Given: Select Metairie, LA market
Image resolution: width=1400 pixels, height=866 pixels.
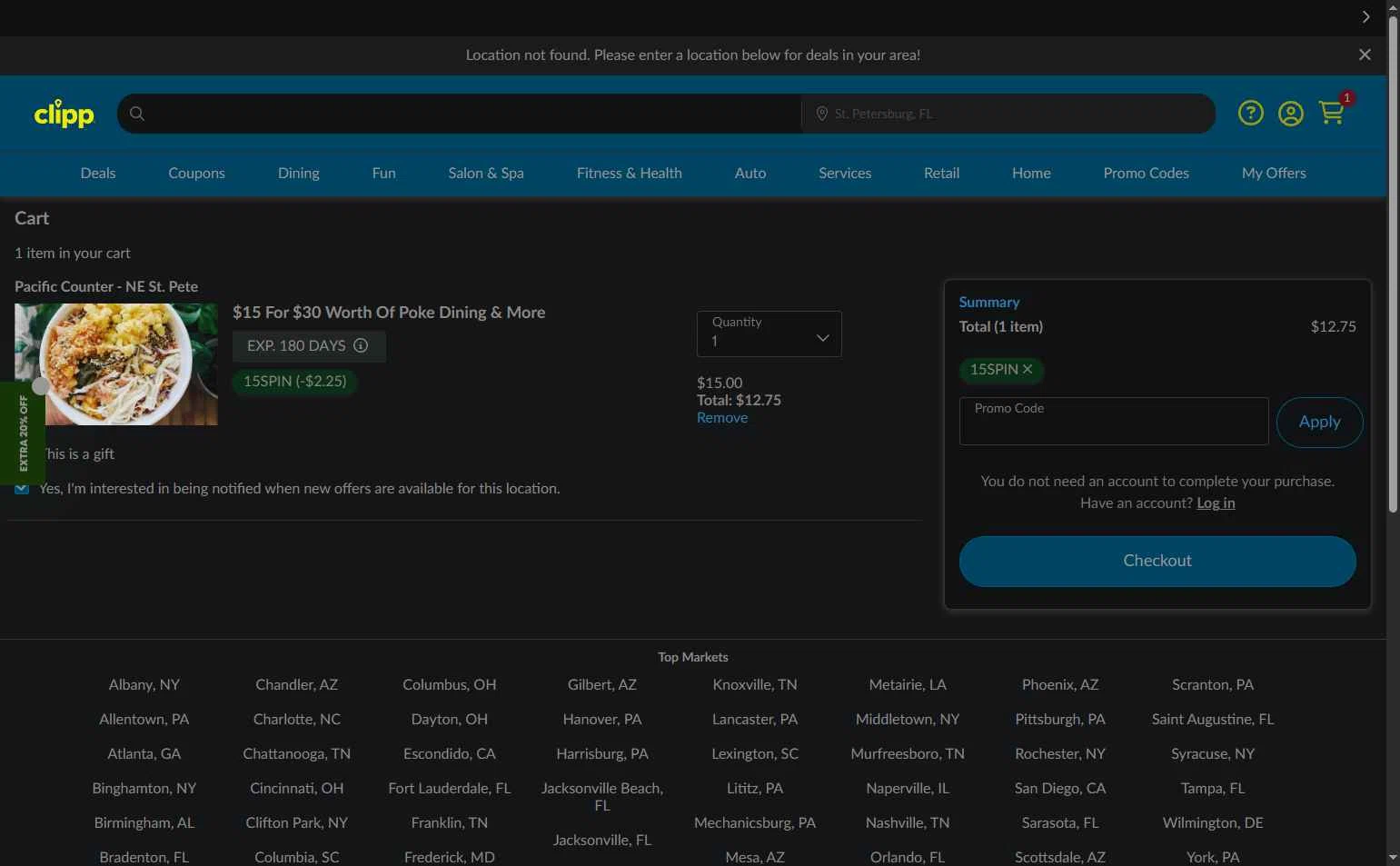Looking at the screenshot, I should coord(908,685).
